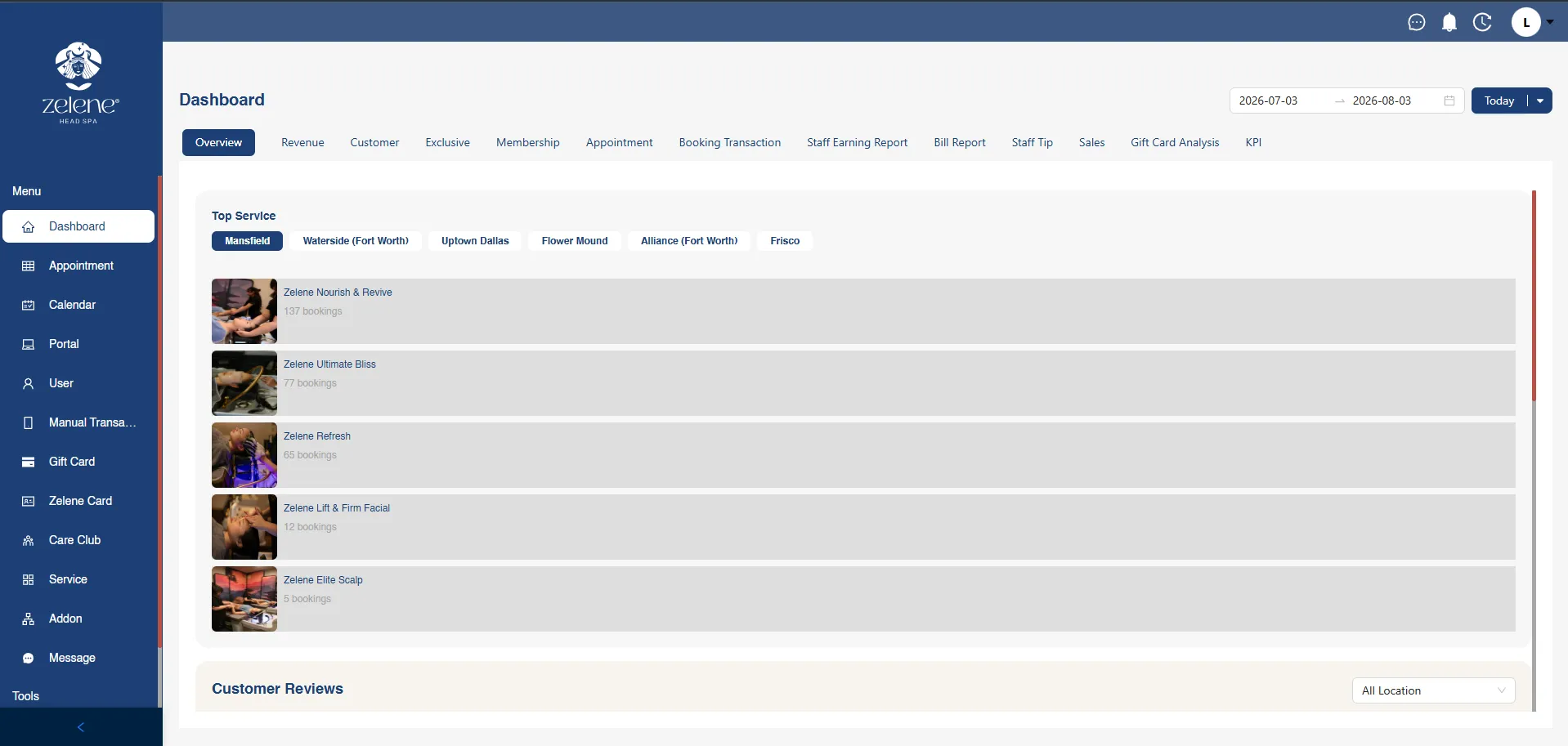This screenshot has width=1568, height=746.
Task: Open the Zelene Nourish & Revive thumbnail
Action: [244, 311]
